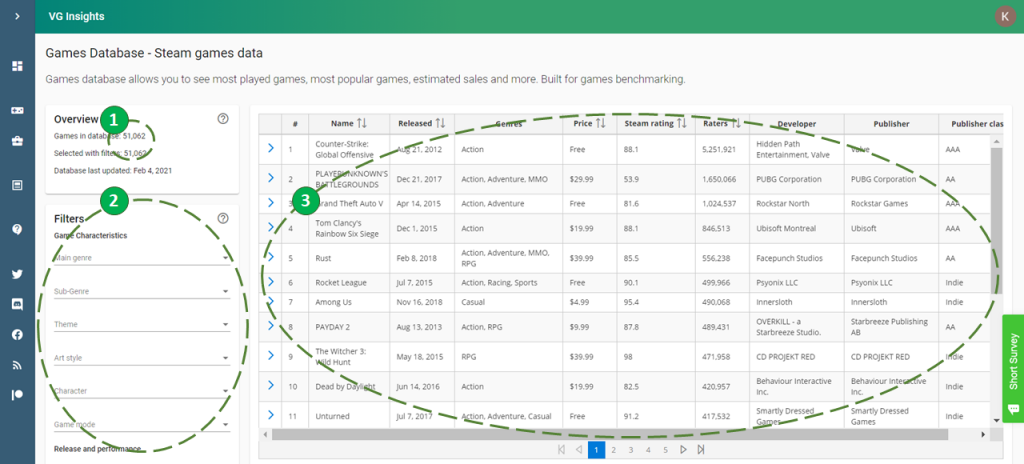Go to page 4
The image size is (1024, 464).
point(648,450)
